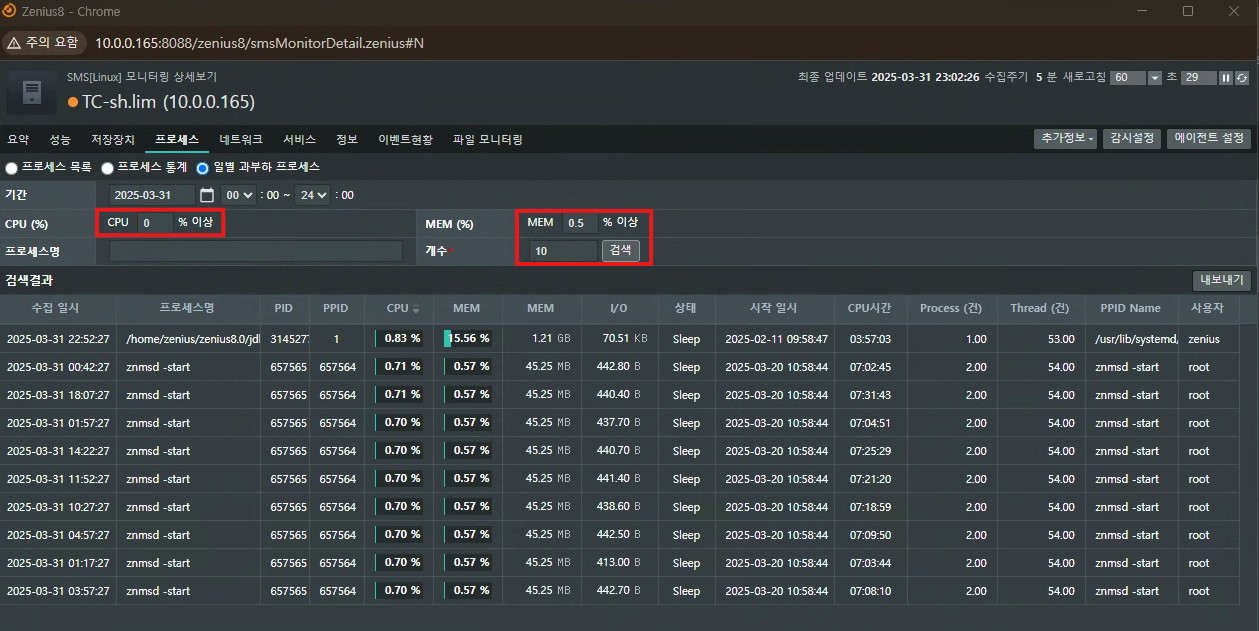Click the 개수 input showing 10
The image size is (1259, 631).
tap(563, 251)
